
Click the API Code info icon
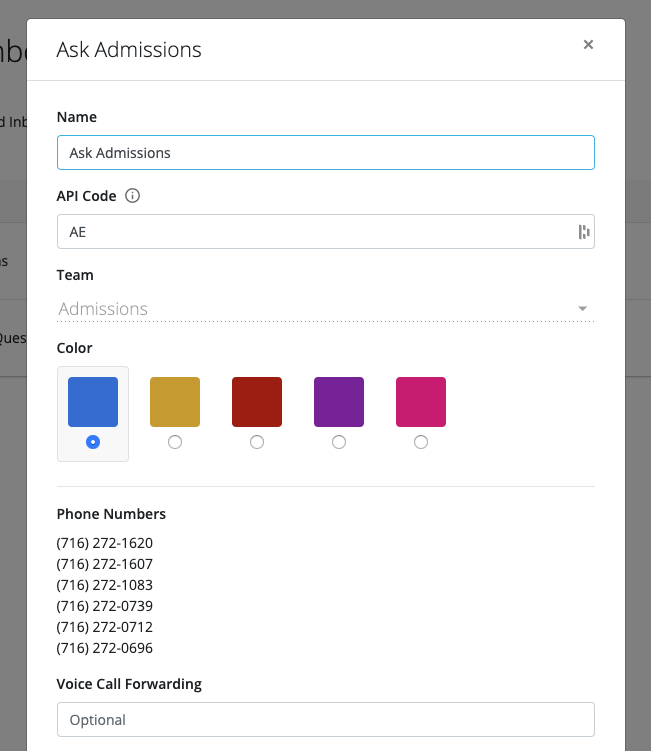(x=132, y=196)
